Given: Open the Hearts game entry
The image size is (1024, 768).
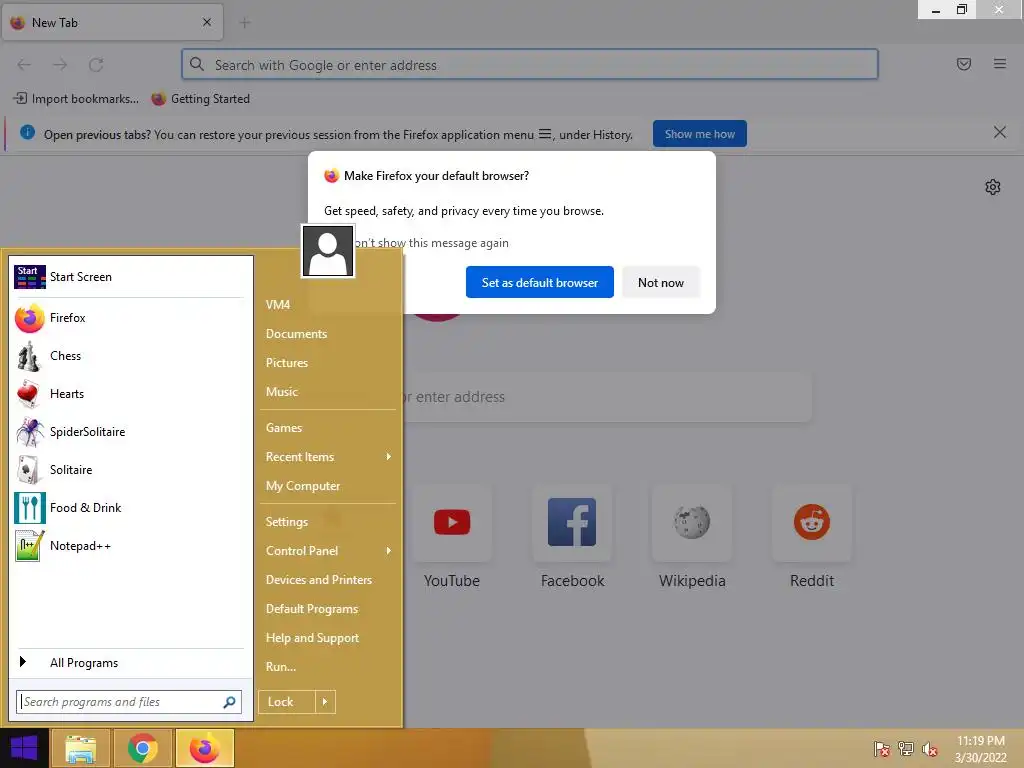Looking at the screenshot, I should pos(129,394).
